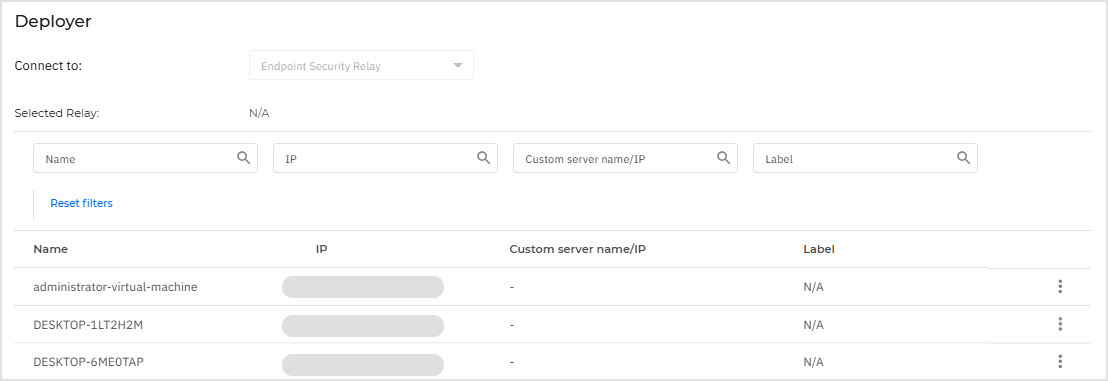Select the administrator-virtual-machine entry
1108x381 pixels.
pyautogui.click(x=115, y=287)
